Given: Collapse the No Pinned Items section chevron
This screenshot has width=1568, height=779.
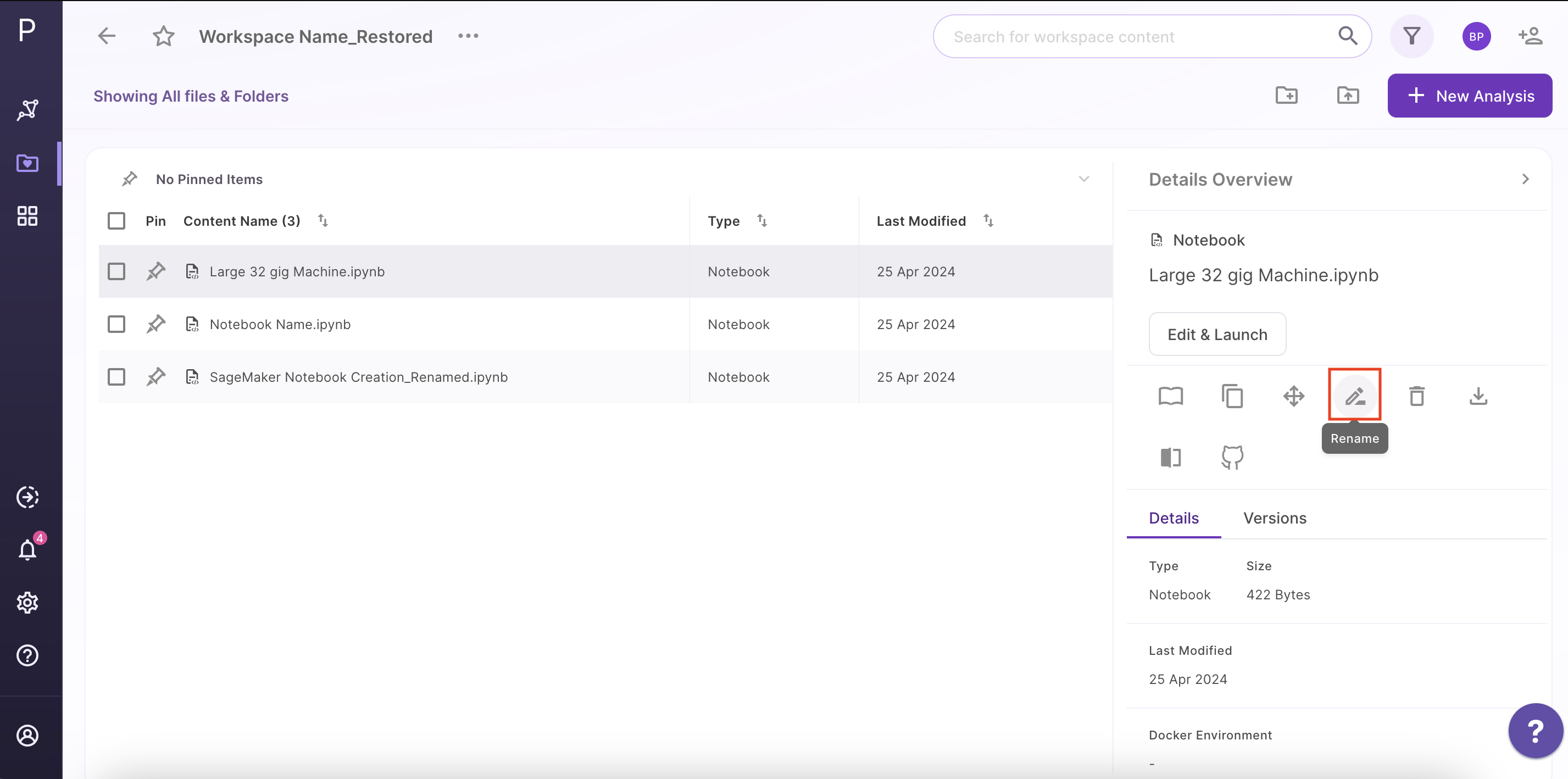Looking at the screenshot, I should point(1084,179).
